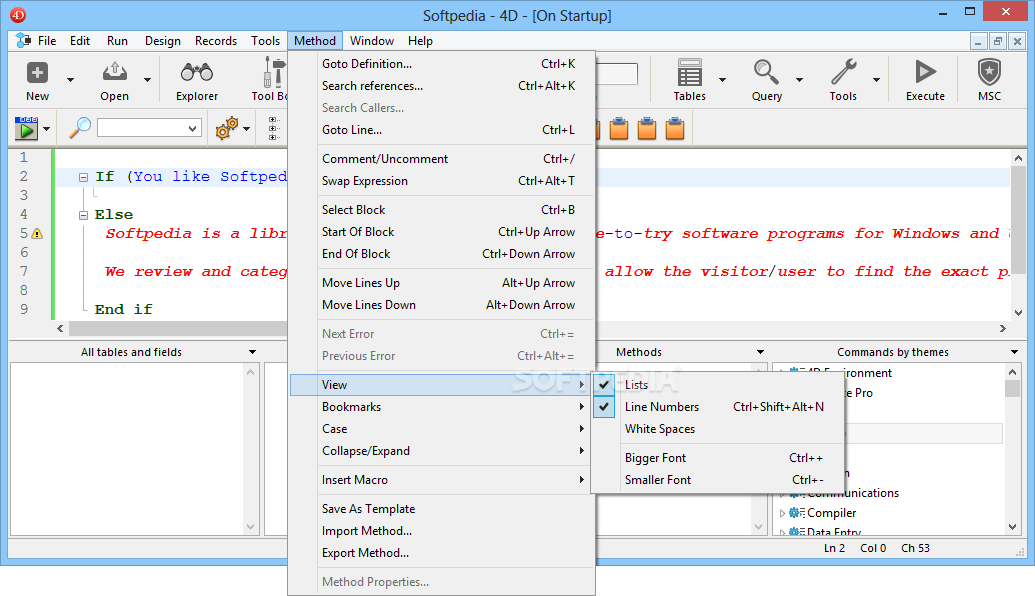Click the expand/collapse tree icon in toolbar
Screen dimensions: 1035x596
point(274,128)
